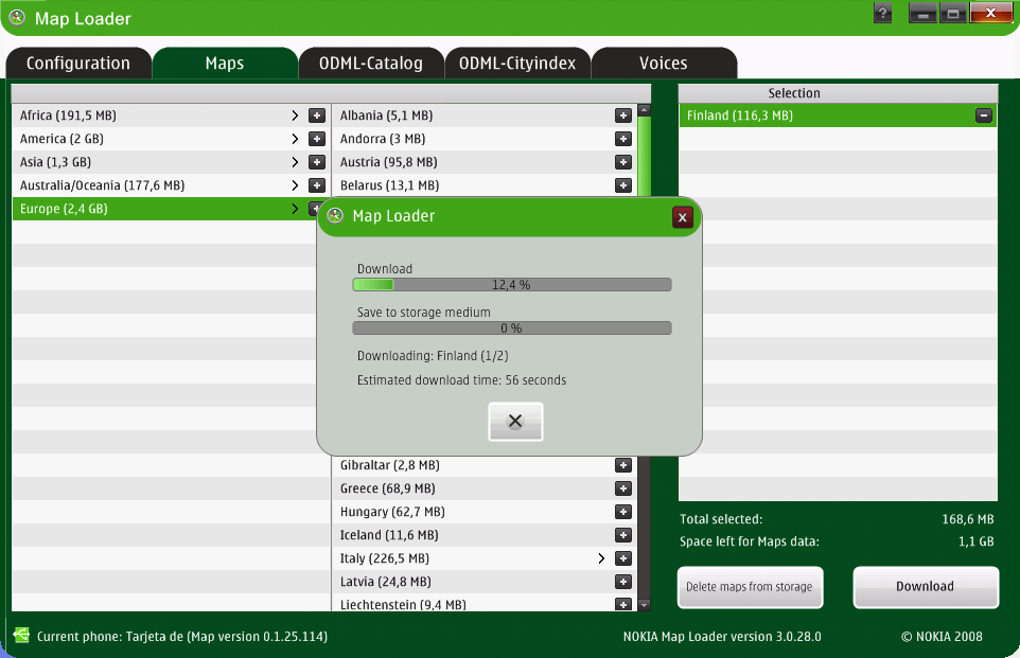Close the download progress dialog
This screenshot has height=658, width=1020.
[x=682, y=217]
